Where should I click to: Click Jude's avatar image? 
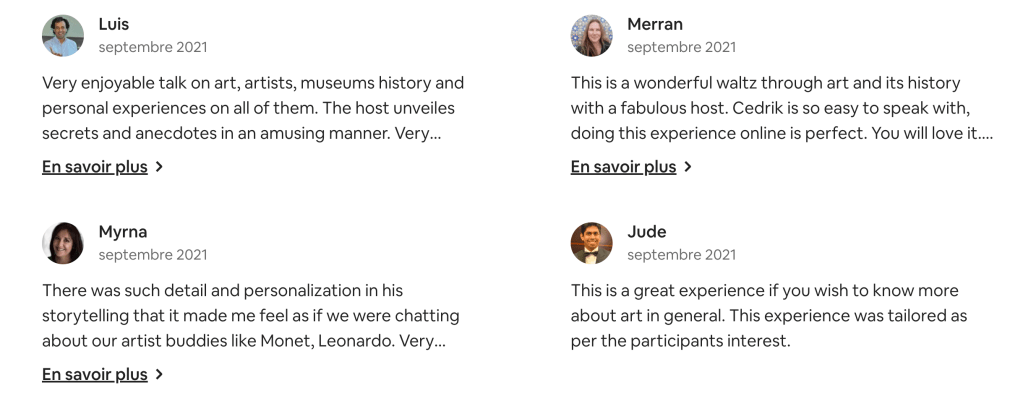click(591, 243)
